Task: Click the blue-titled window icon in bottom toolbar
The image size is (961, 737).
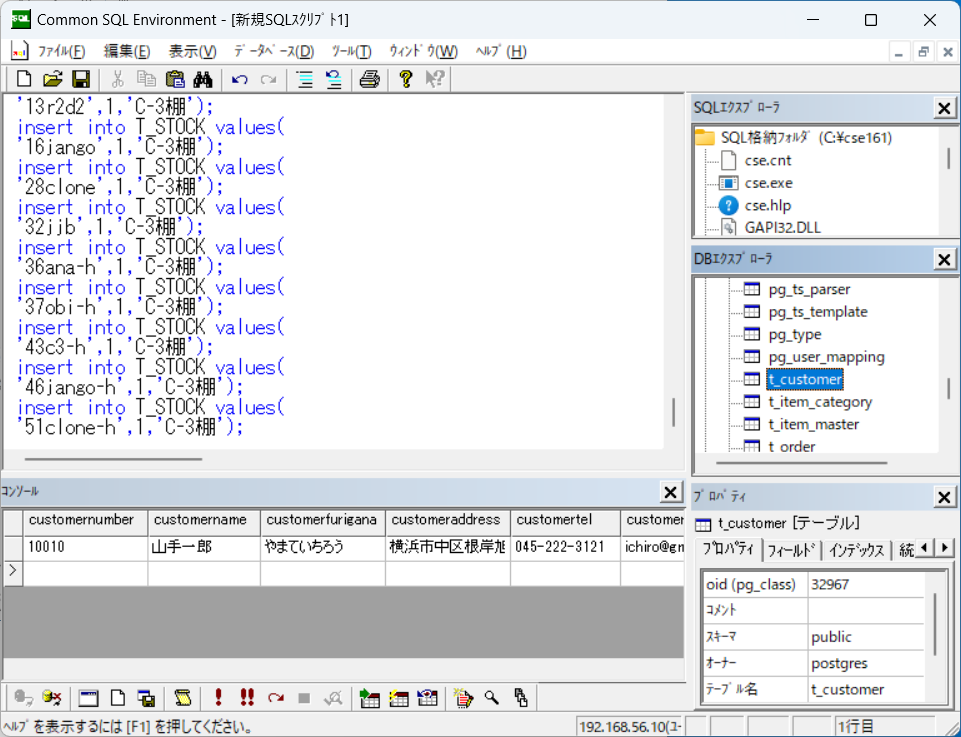Action: tap(89, 697)
